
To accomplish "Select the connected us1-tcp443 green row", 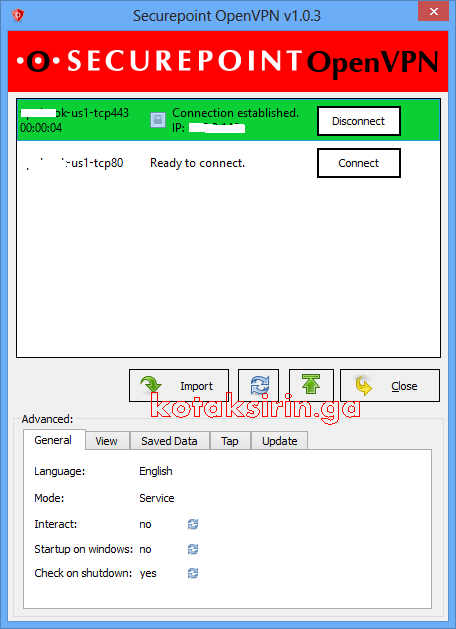I will click(228, 120).
